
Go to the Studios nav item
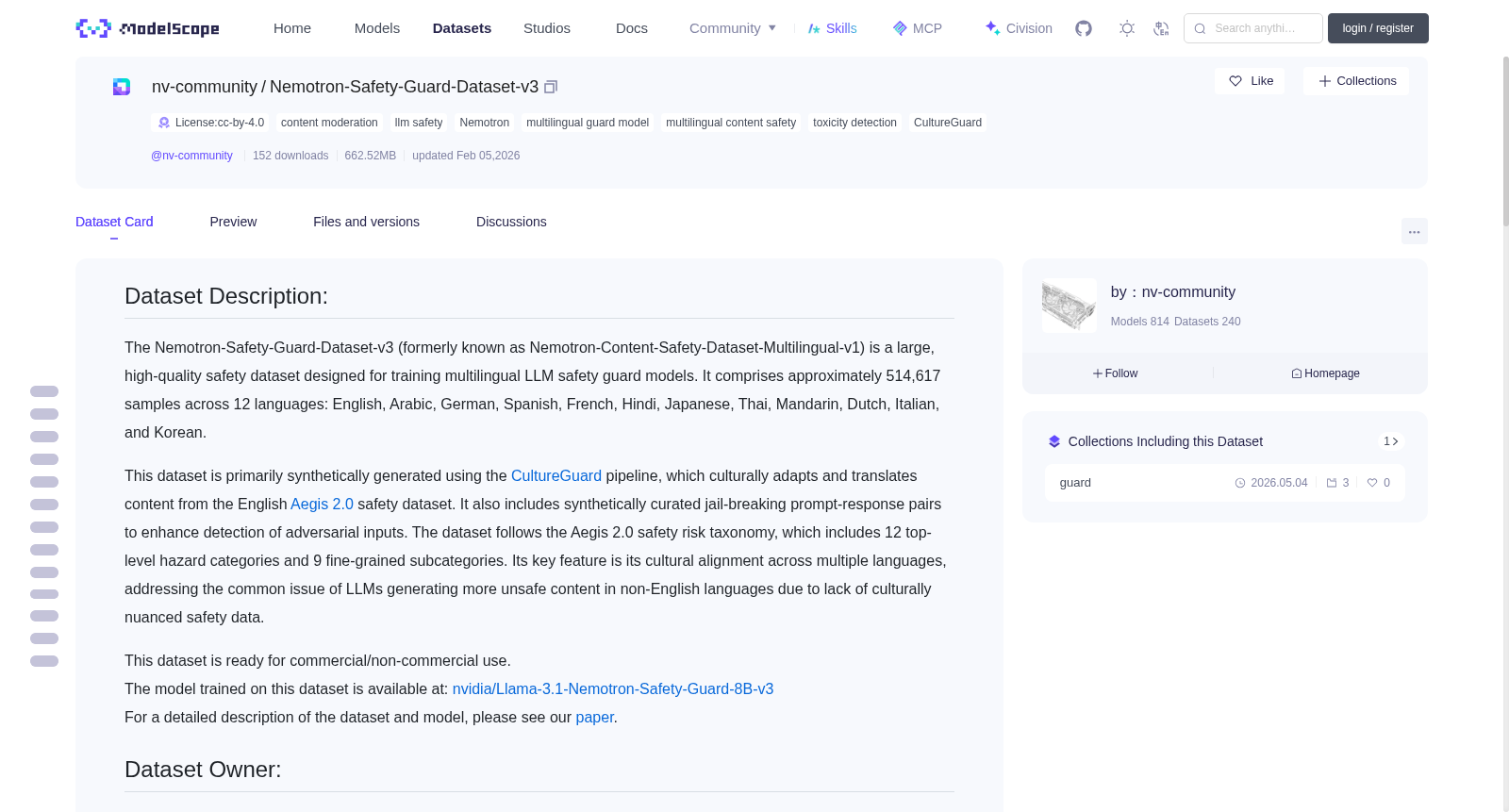coord(547,28)
